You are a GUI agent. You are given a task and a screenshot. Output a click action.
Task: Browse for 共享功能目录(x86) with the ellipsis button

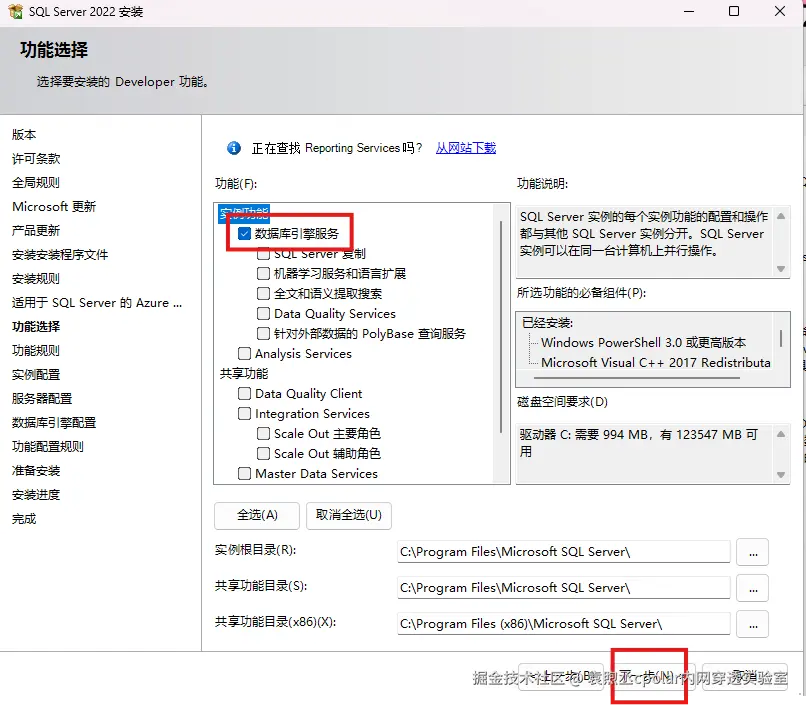click(753, 624)
